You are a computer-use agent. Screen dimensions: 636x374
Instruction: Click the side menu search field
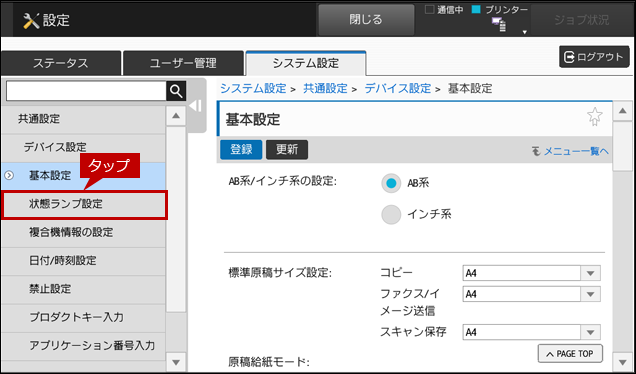pyautogui.click(x=86, y=91)
